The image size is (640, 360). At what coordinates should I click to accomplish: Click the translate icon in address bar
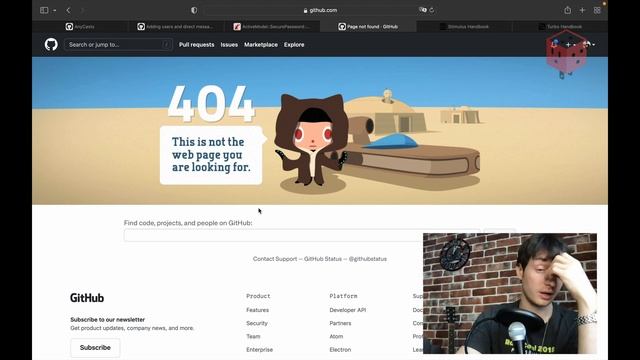[422, 10]
